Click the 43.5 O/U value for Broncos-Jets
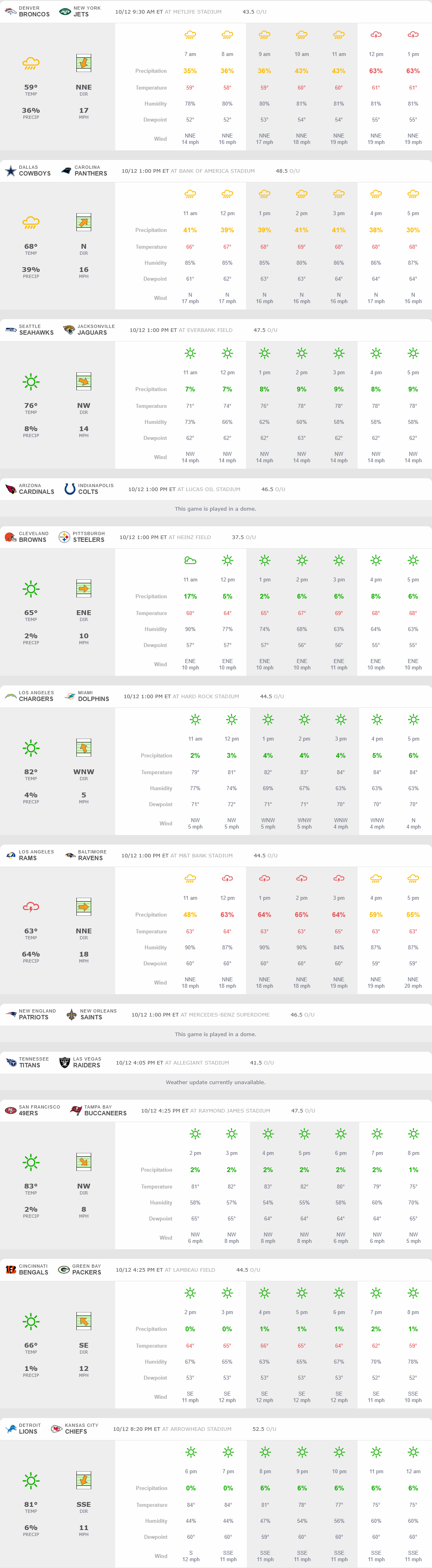This screenshot has height=1568, width=432. pyautogui.click(x=254, y=12)
